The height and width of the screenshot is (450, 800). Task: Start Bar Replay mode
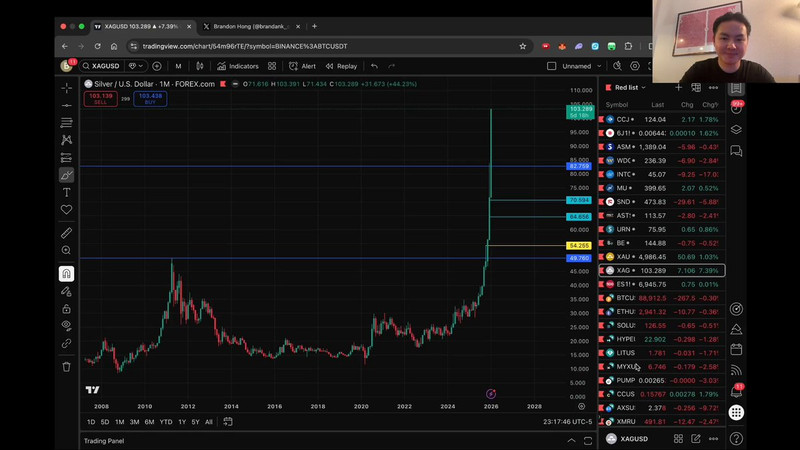[x=341, y=66]
